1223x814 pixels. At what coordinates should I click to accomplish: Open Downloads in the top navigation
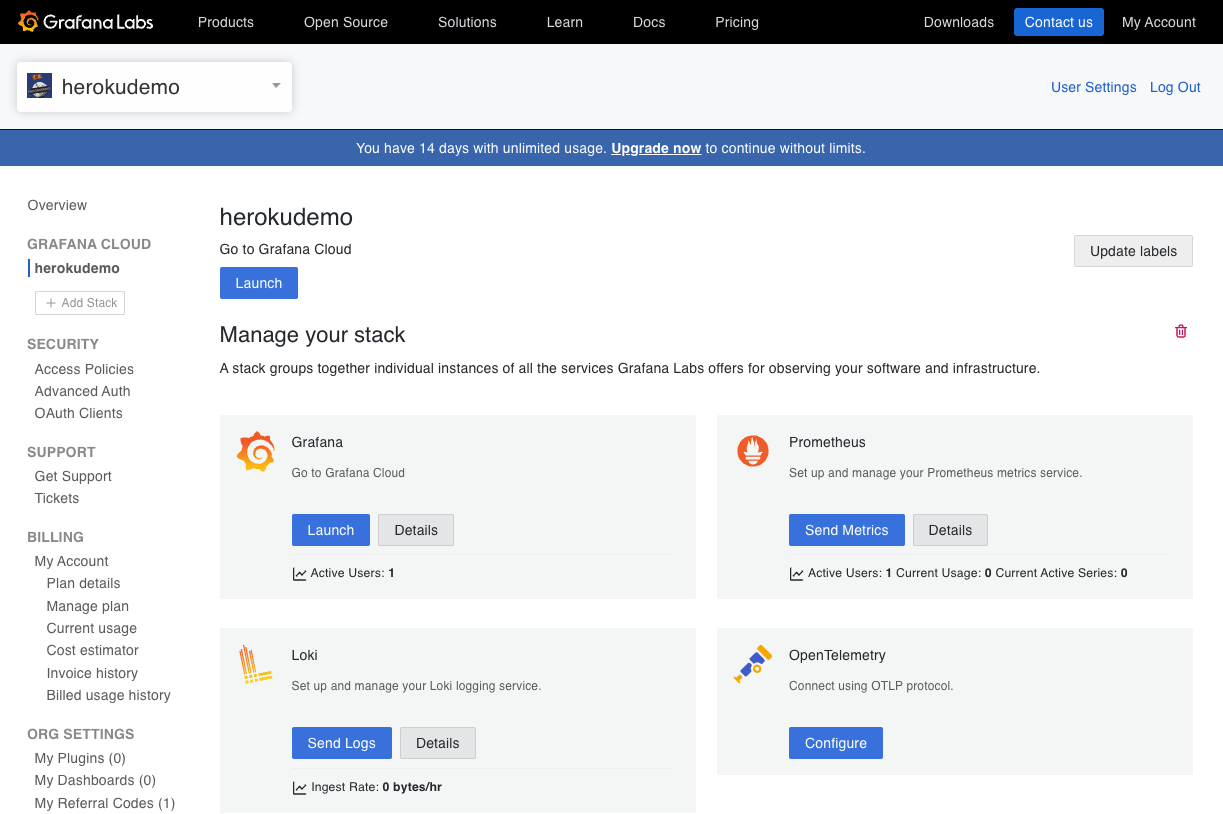click(x=959, y=22)
